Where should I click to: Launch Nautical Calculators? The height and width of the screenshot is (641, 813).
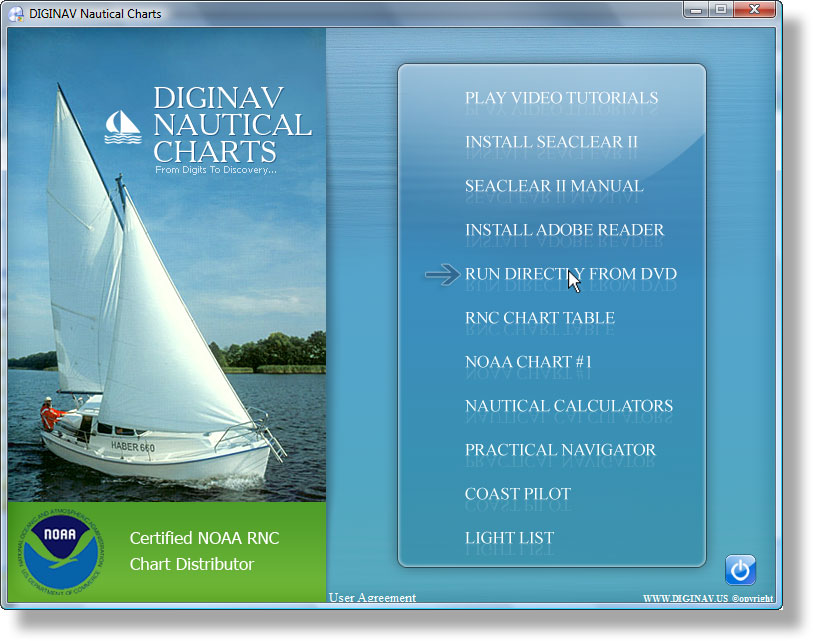(569, 406)
